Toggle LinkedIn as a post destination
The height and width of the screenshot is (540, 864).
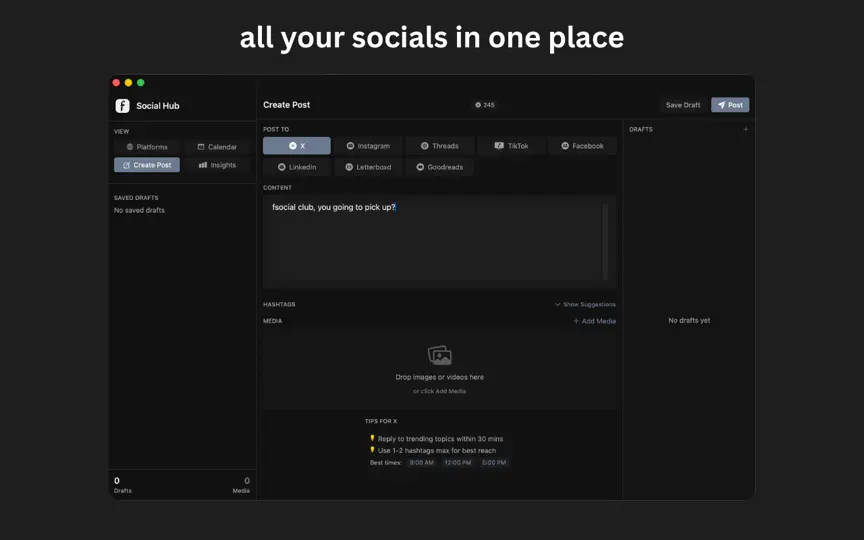click(296, 167)
